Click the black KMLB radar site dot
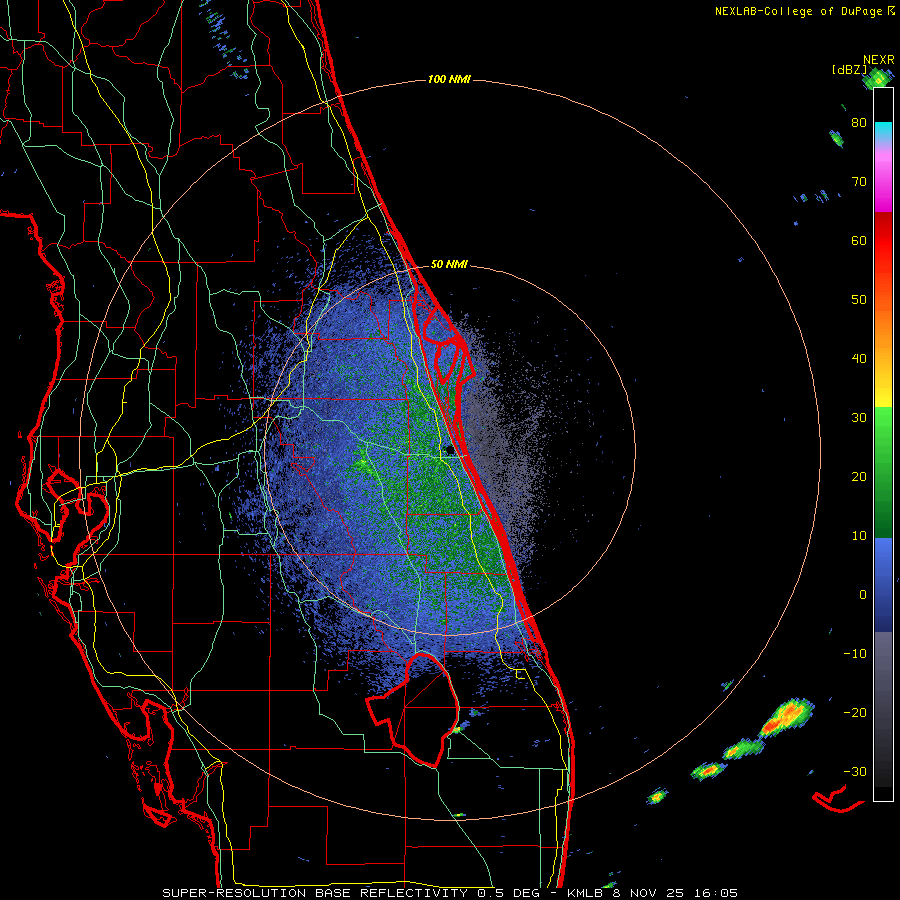This screenshot has width=900, height=900. 450,451
